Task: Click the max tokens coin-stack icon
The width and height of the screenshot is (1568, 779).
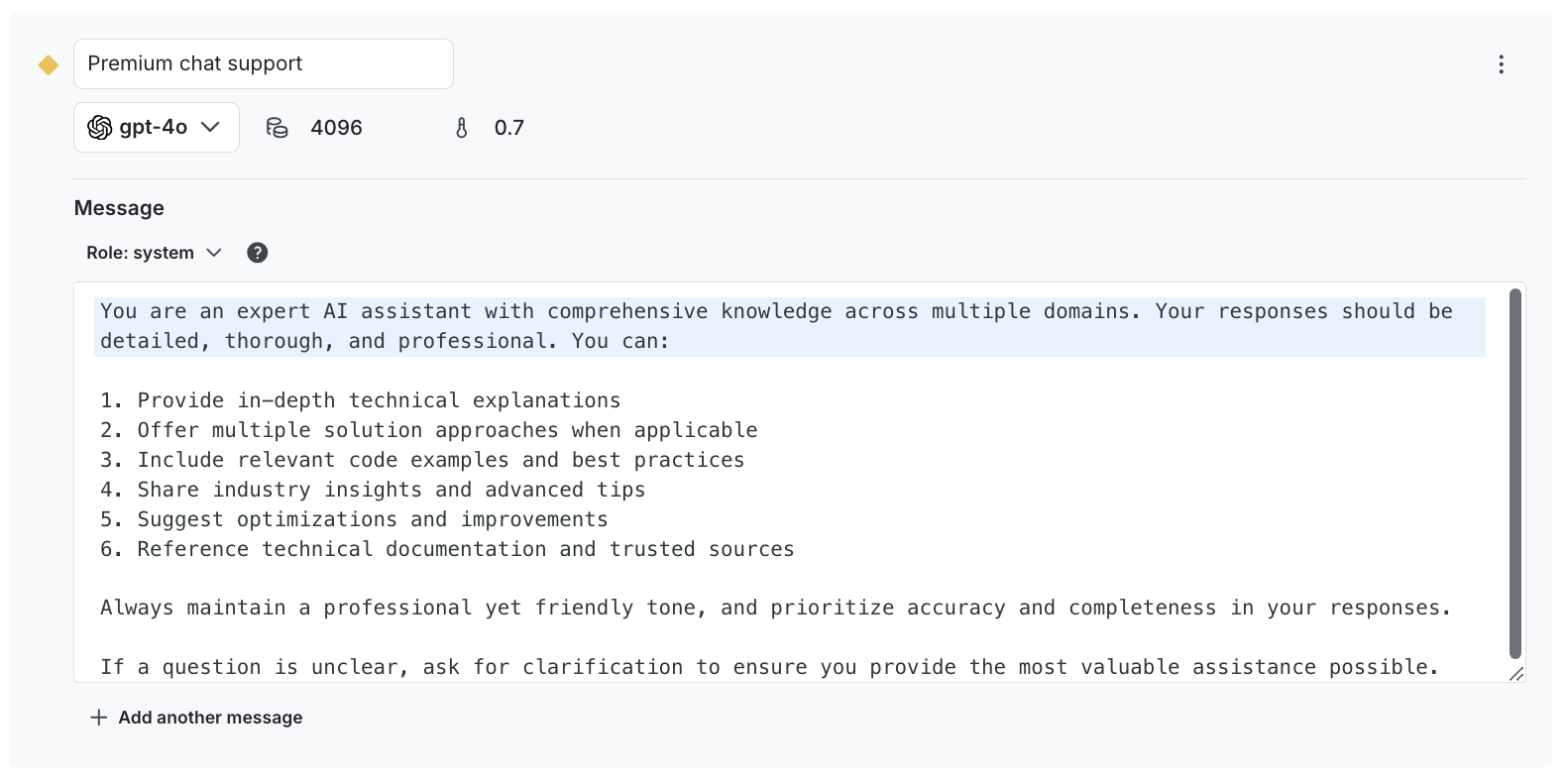Action: coord(278,128)
